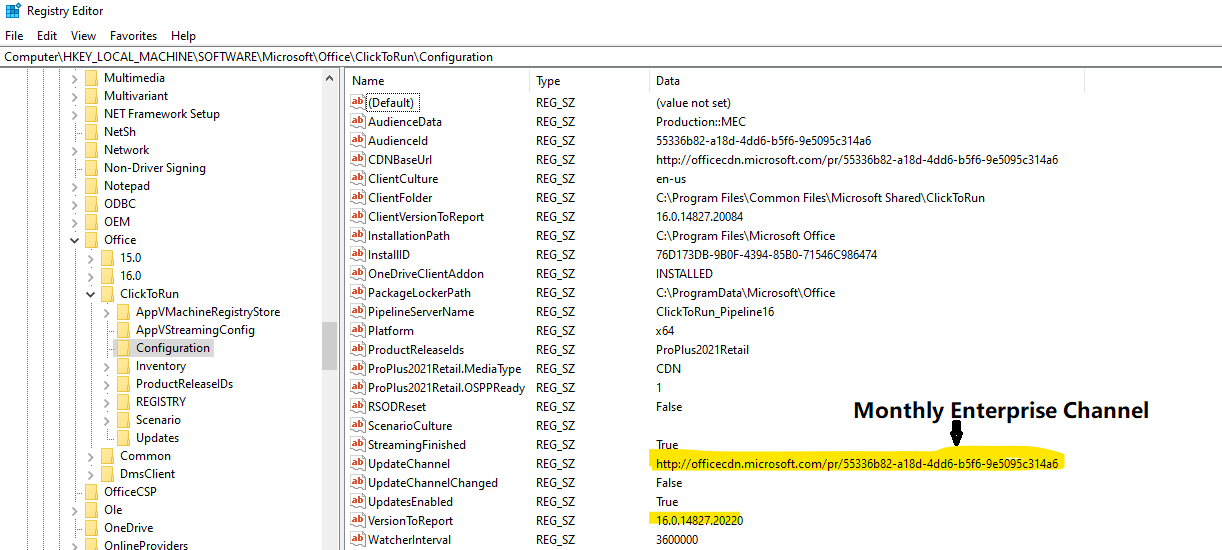Open the File menu
This screenshot has height=550, width=1222.
14,35
